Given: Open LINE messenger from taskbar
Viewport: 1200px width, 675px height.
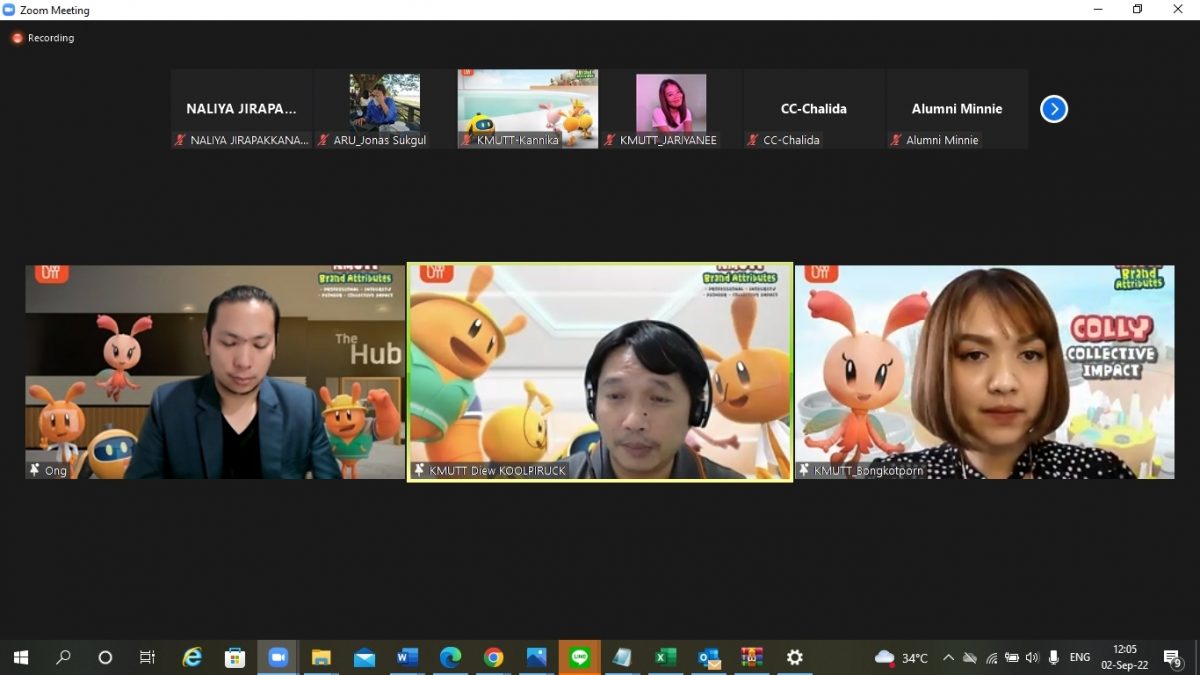Looking at the screenshot, I should [x=579, y=657].
